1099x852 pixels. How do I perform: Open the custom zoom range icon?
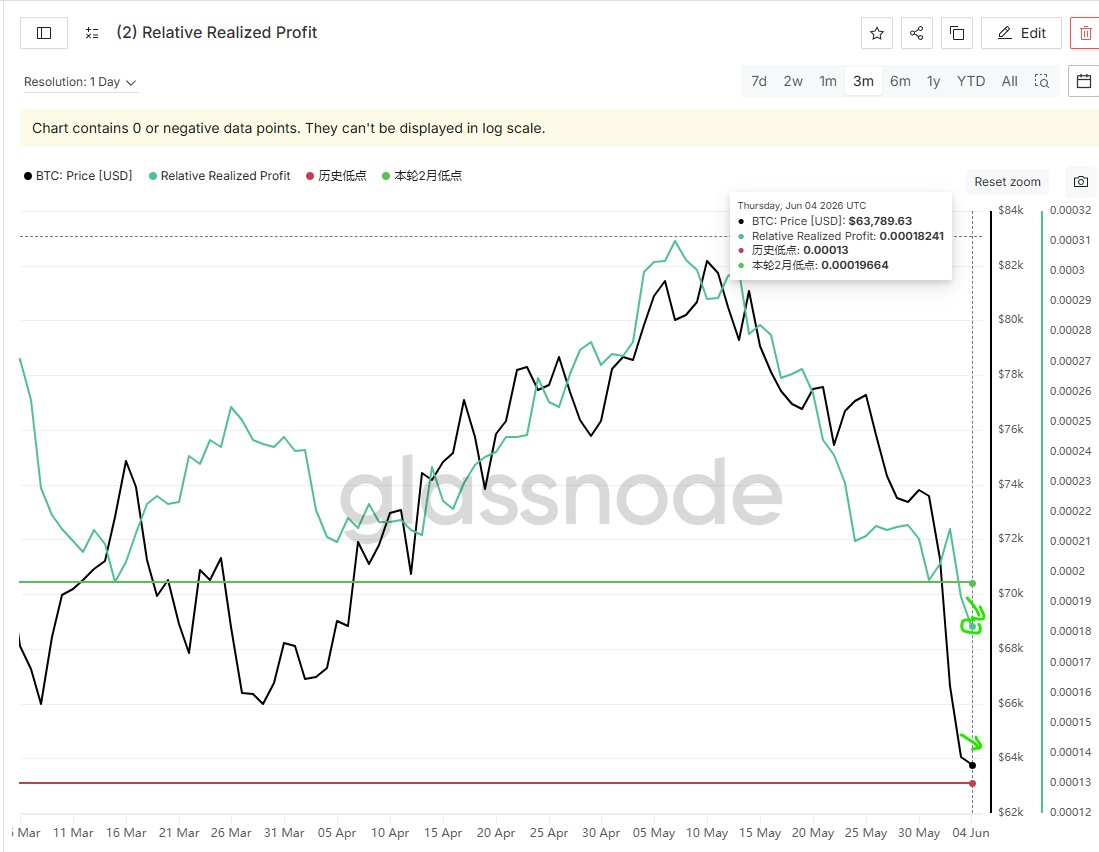1042,81
